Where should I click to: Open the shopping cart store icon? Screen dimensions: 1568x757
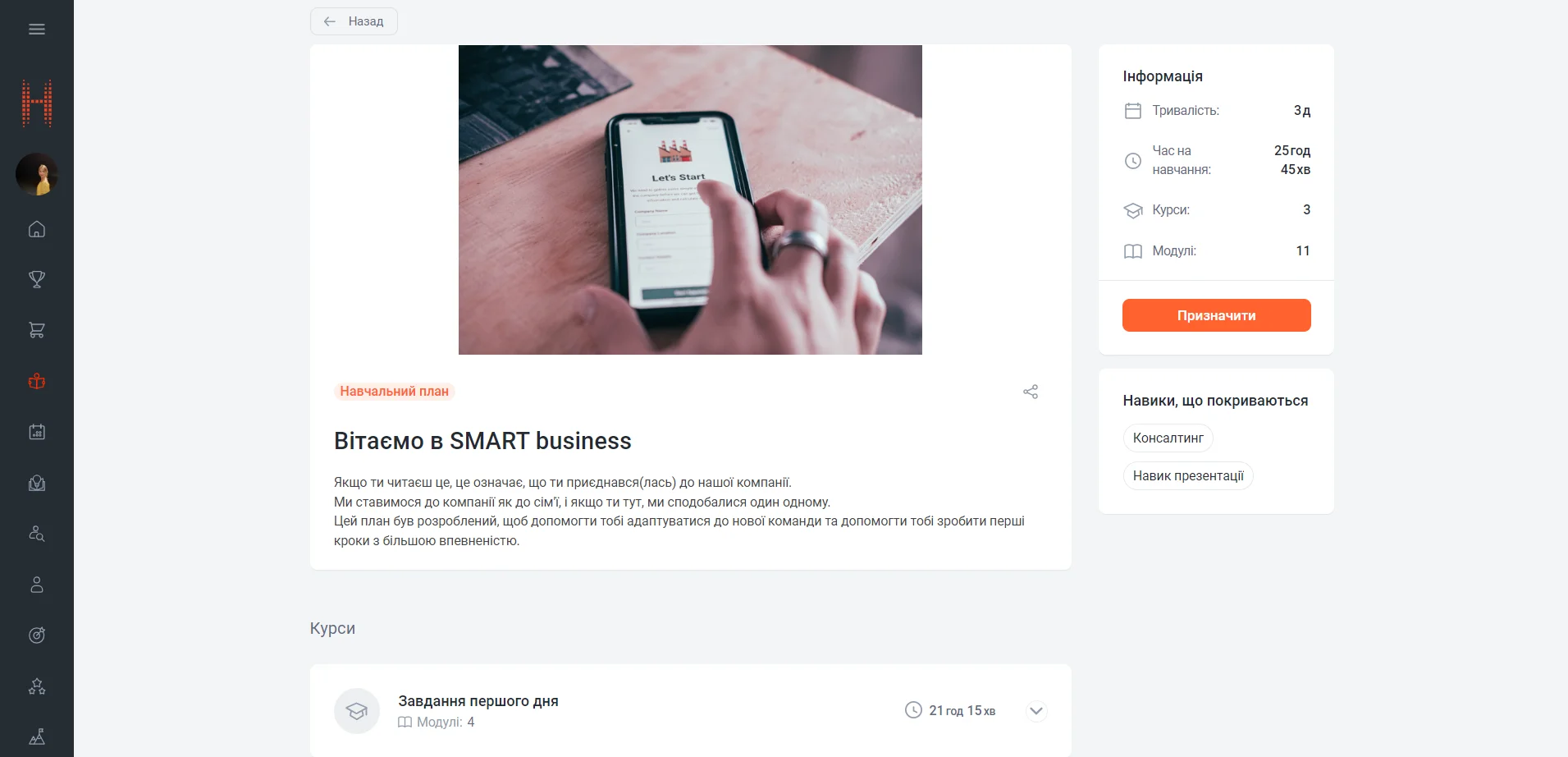point(37,330)
